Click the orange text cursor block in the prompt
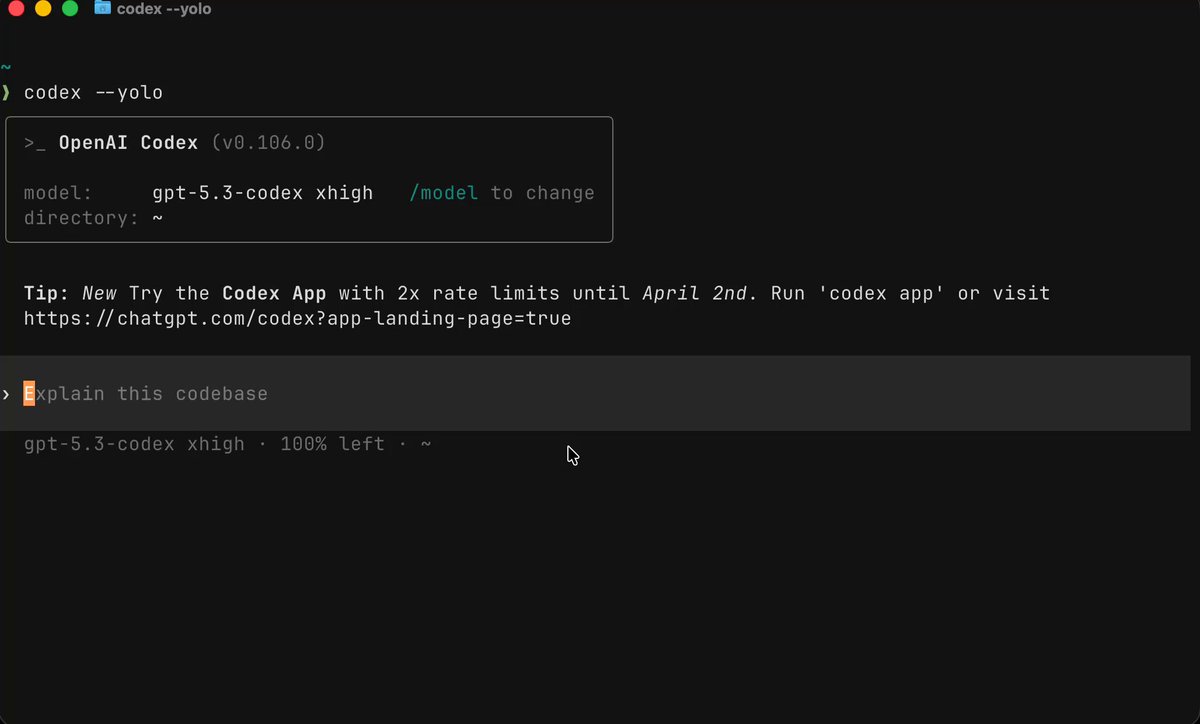1200x724 pixels. click(29, 393)
